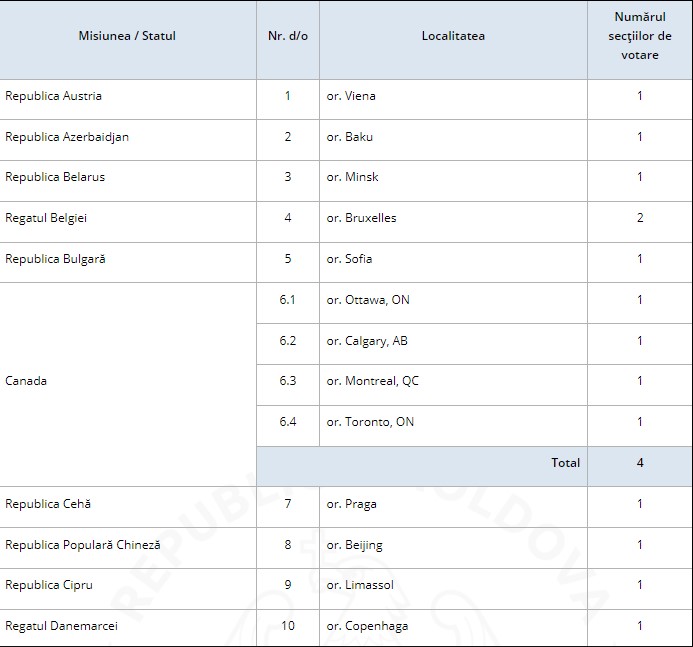This screenshot has width=693, height=647.
Task: Select the 'or. Baku' cell
Action: point(453,140)
